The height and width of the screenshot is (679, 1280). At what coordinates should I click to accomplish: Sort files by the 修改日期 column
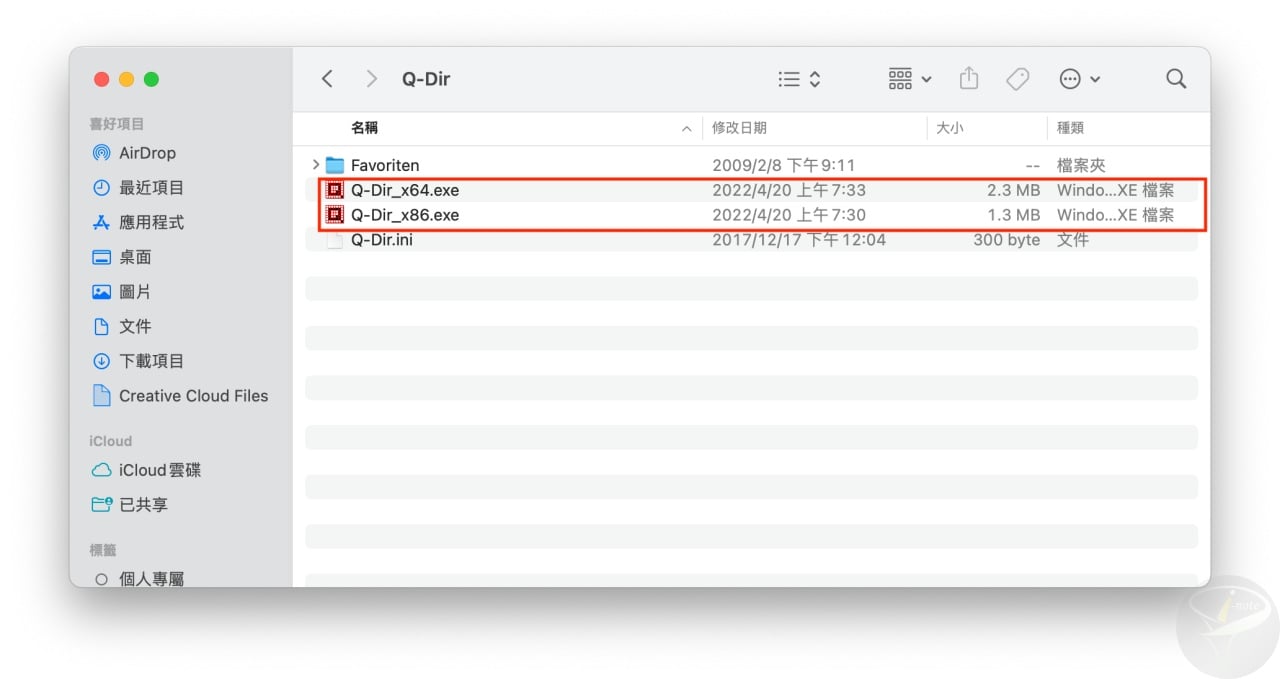pyautogui.click(x=740, y=128)
